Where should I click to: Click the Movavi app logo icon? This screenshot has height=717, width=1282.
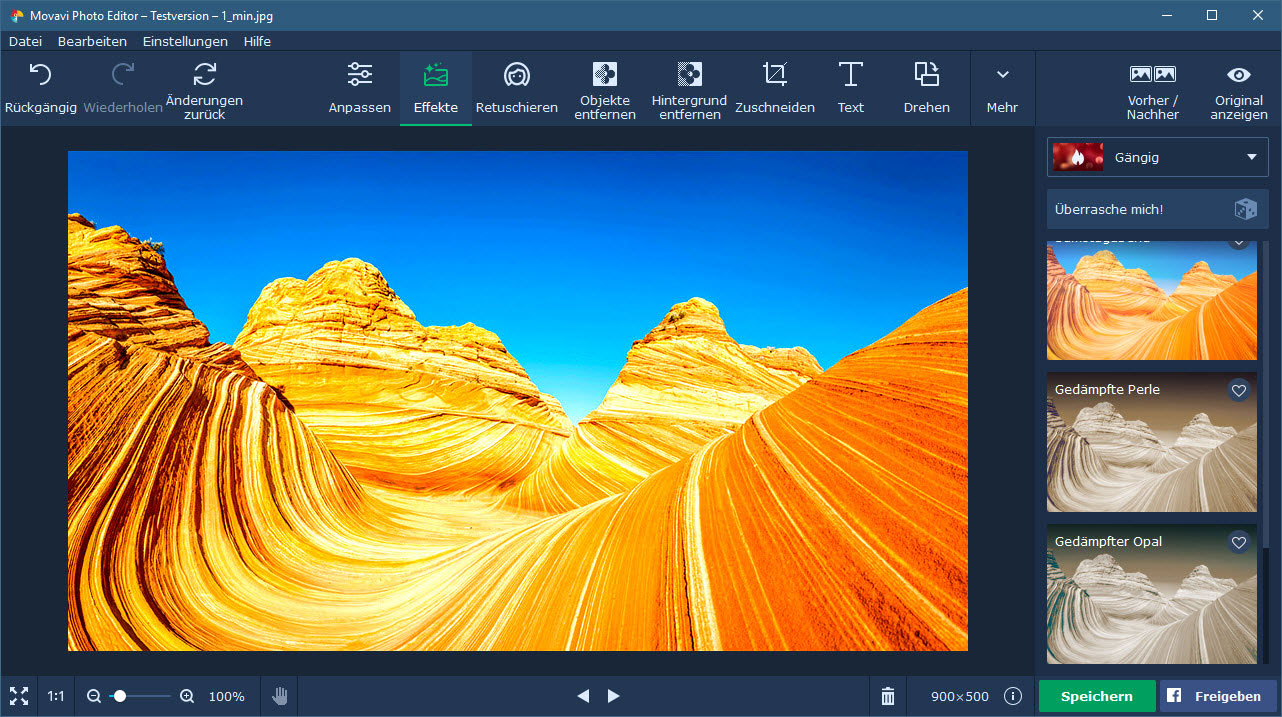point(17,15)
